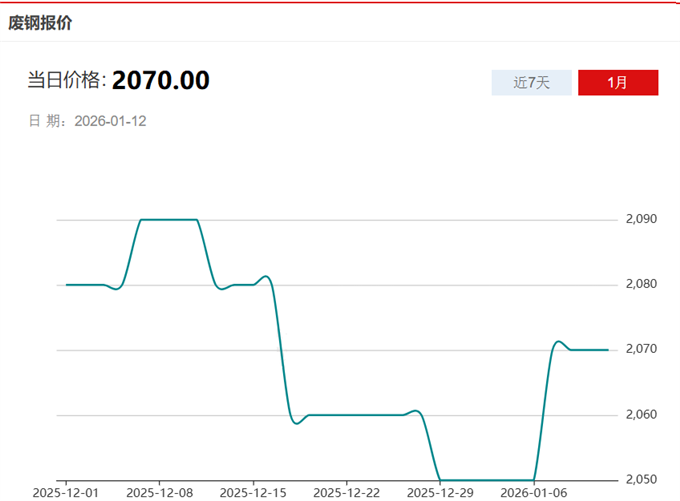The image size is (680, 501).
Task: Click the right end of the price line
Action: pos(607,350)
